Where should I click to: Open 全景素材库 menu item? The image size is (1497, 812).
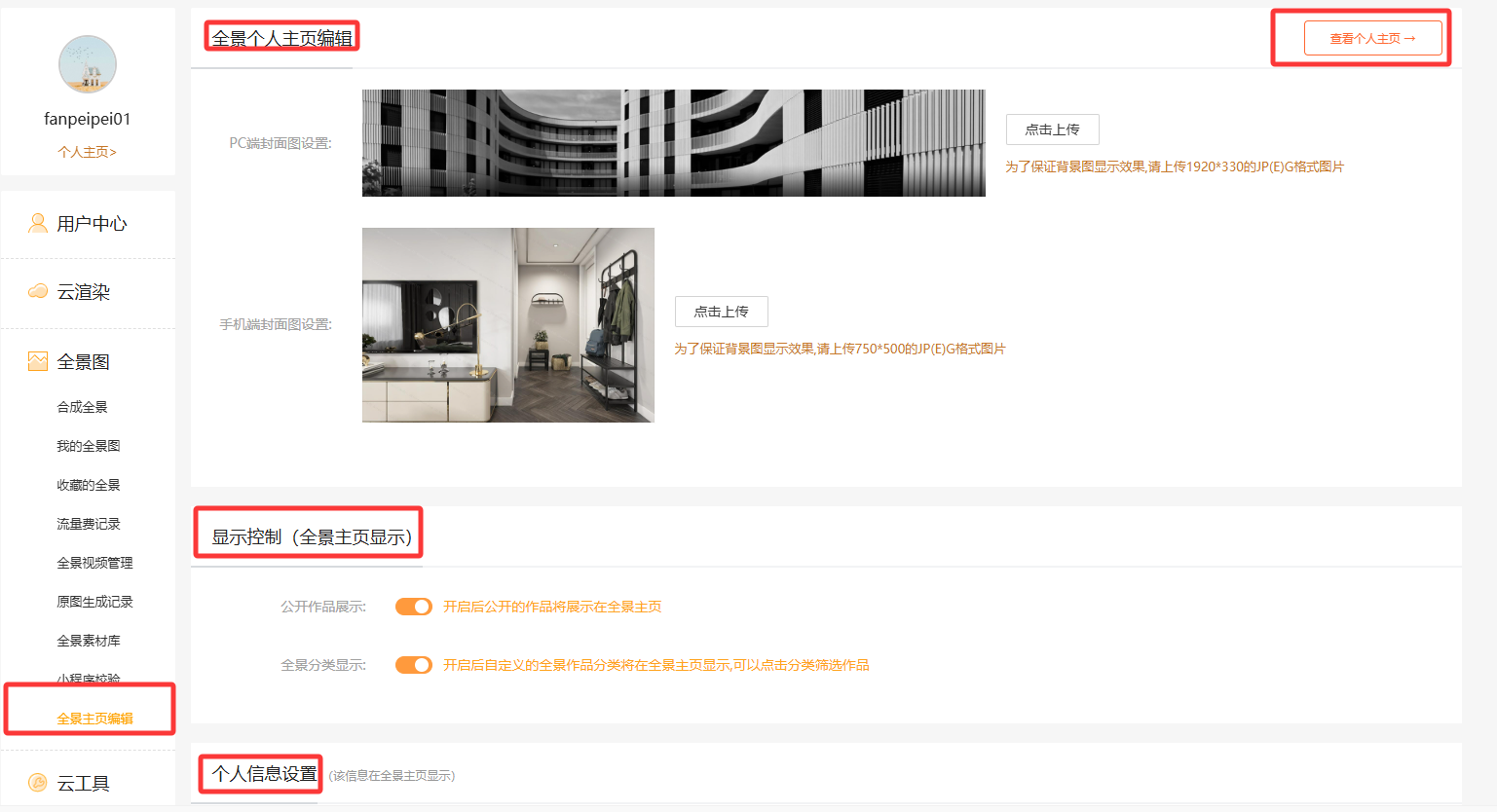click(88, 641)
